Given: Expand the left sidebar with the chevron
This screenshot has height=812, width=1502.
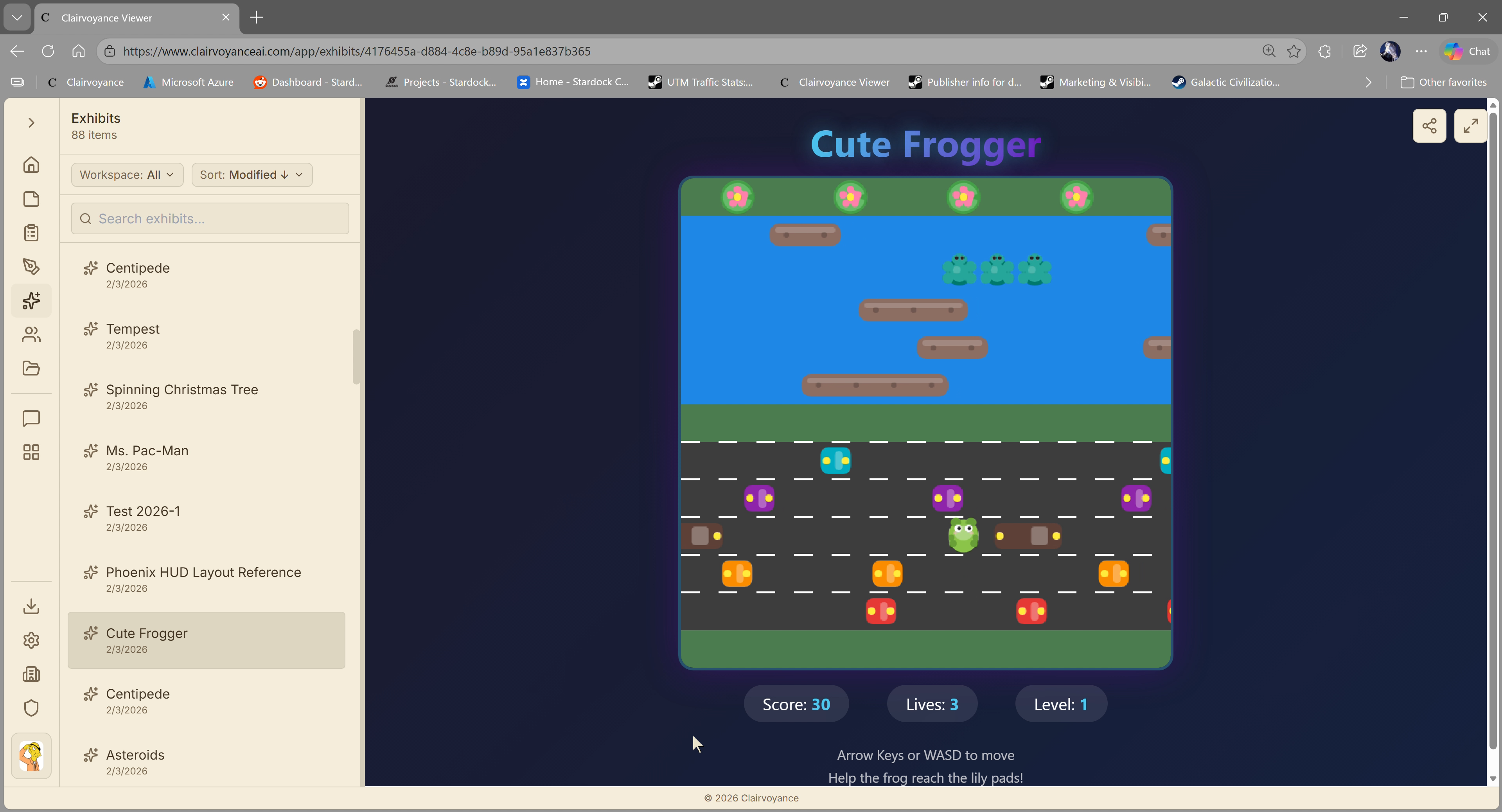Looking at the screenshot, I should [31, 122].
